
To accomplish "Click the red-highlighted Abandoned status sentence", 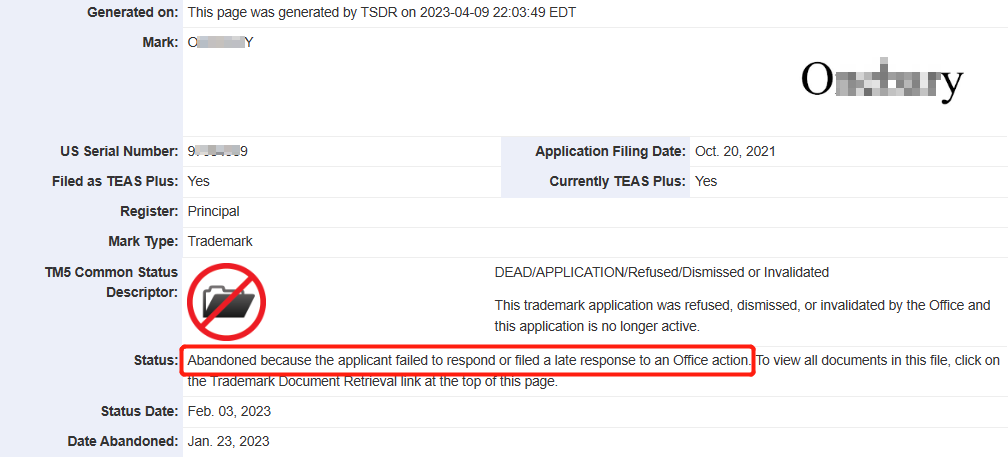I will click(x=469, y=361).
